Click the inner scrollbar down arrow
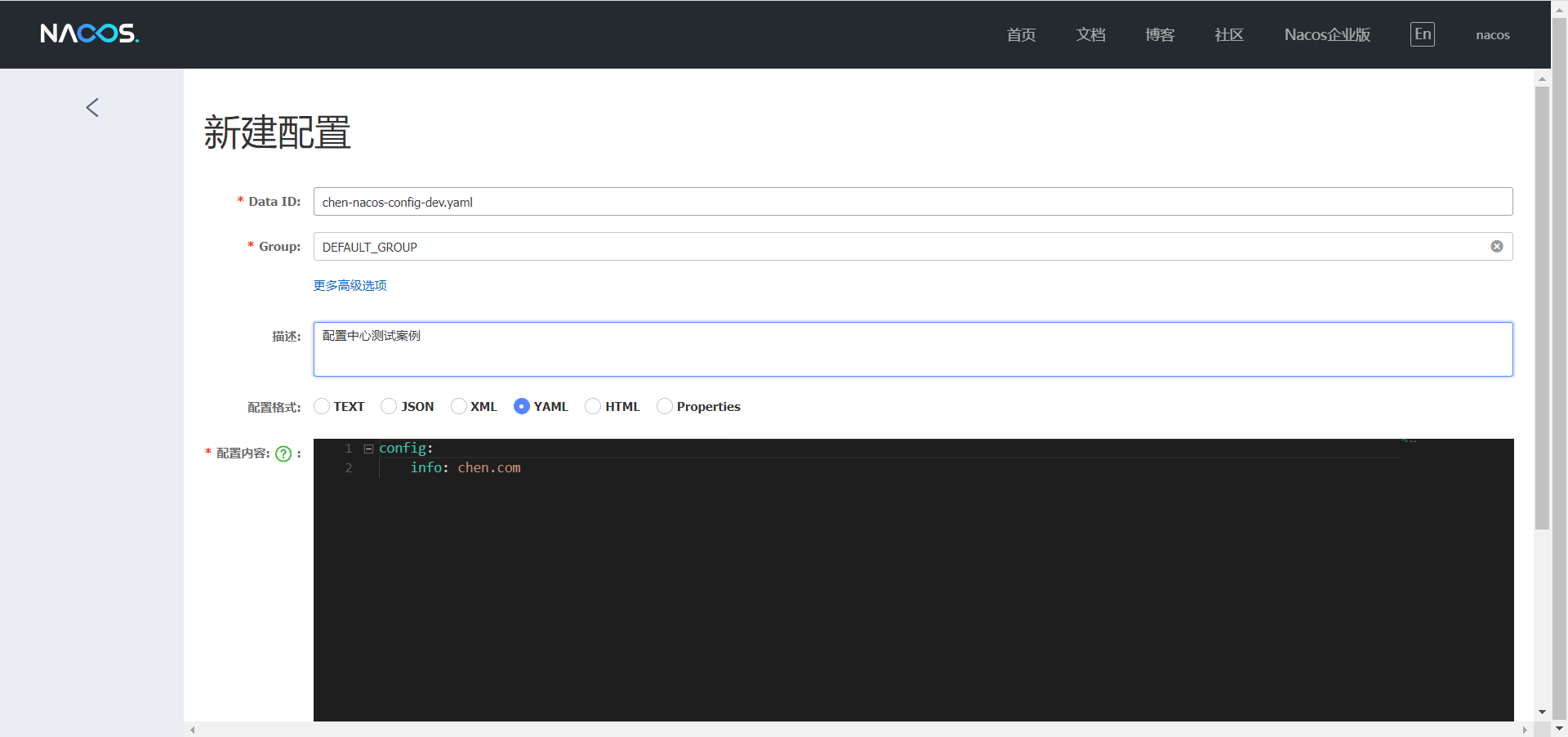Image resolution: width=1568 pixels, height=737 pixels. tap(1542, 712)
